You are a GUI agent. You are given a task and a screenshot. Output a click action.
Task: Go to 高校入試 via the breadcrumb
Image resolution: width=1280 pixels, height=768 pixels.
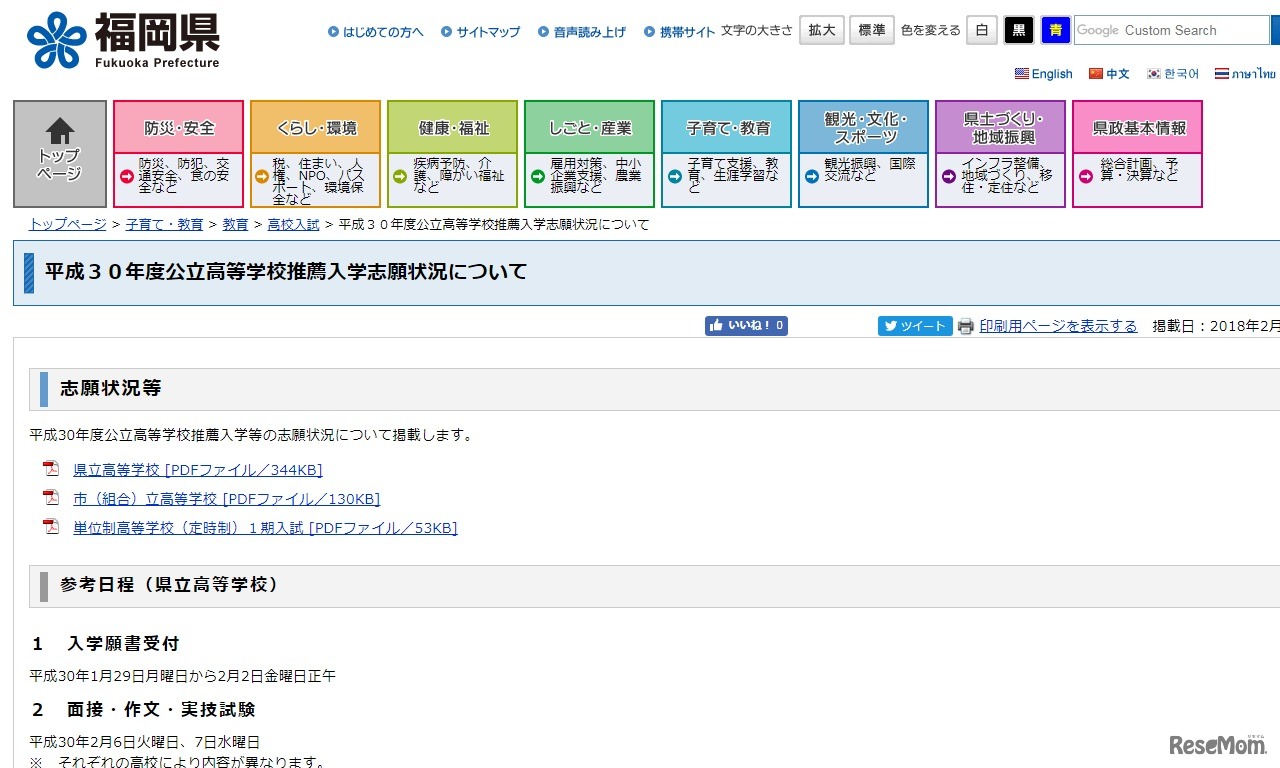pyautogui.click(x=292, y=224)
